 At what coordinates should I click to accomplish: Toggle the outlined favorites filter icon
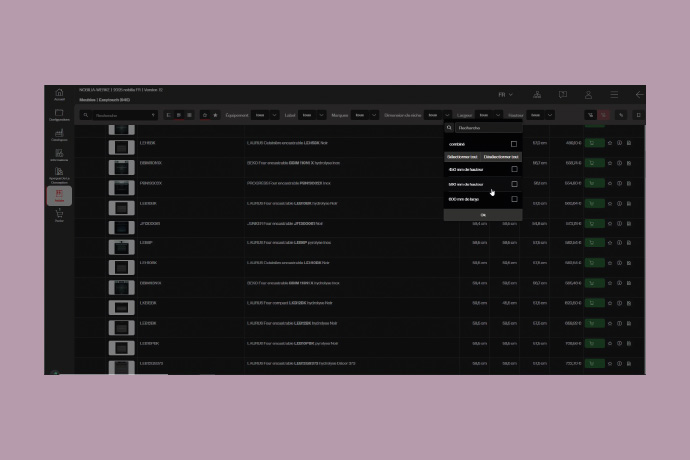coord(205,115)
